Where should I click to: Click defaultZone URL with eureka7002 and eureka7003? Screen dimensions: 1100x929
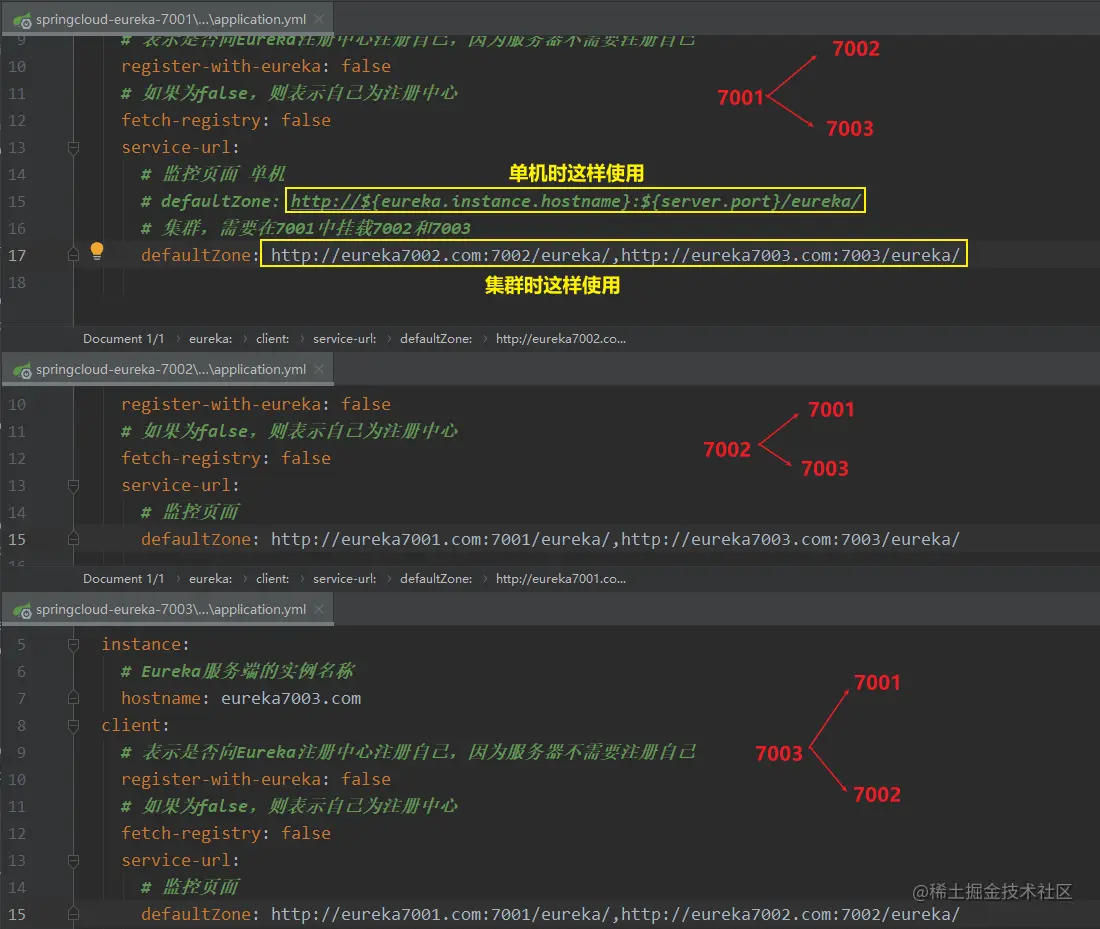615,255
